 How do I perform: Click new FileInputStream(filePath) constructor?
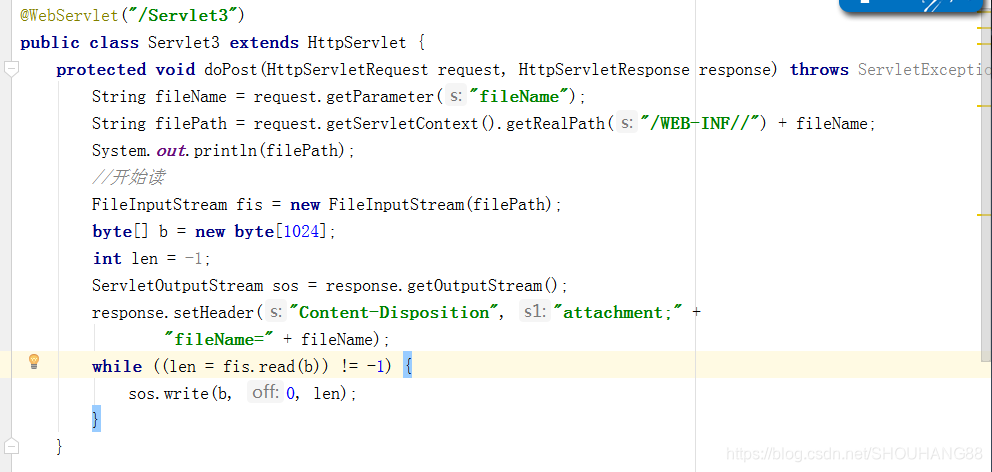421,205
